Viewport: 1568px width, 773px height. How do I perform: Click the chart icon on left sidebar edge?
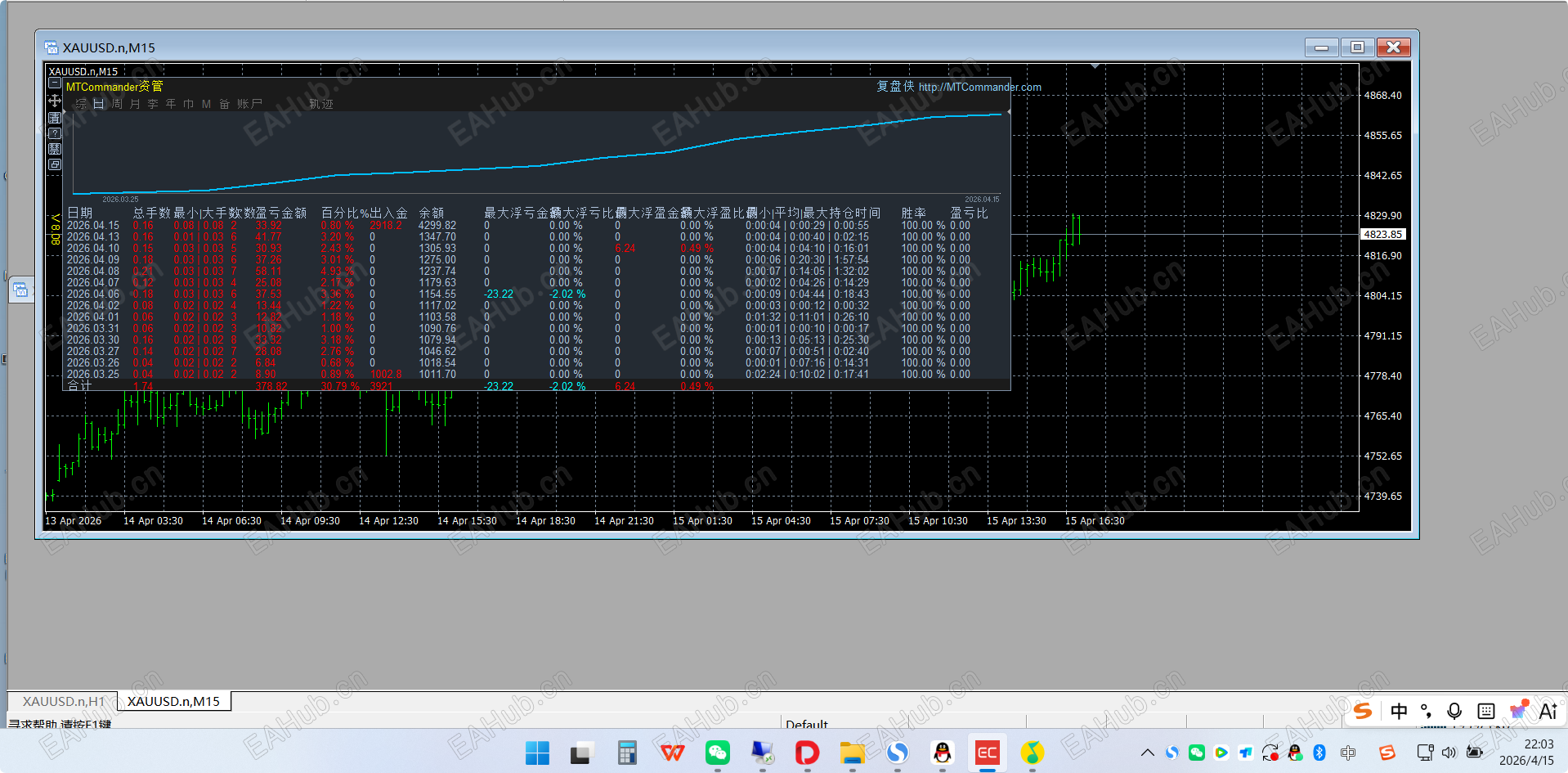click(20, 290)
